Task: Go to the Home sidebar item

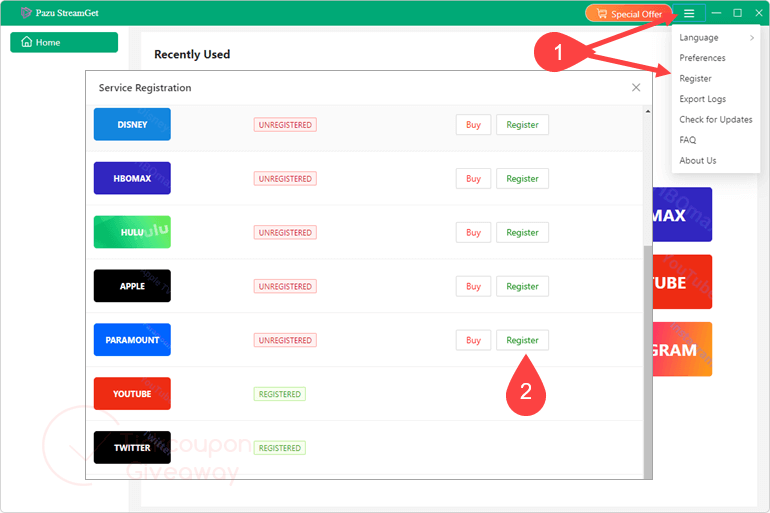Action: (64, 42)
